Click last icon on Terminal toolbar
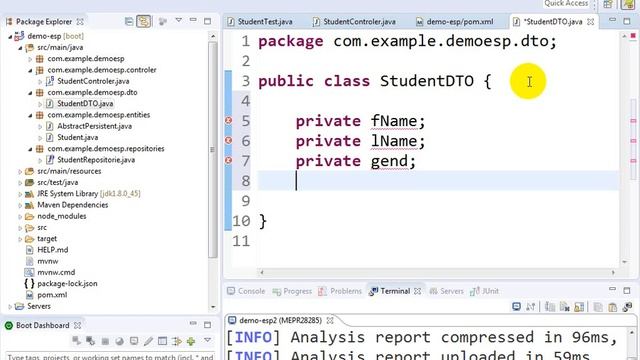The height and width of the screenshot is (360, 640). [x=627, y=307]
